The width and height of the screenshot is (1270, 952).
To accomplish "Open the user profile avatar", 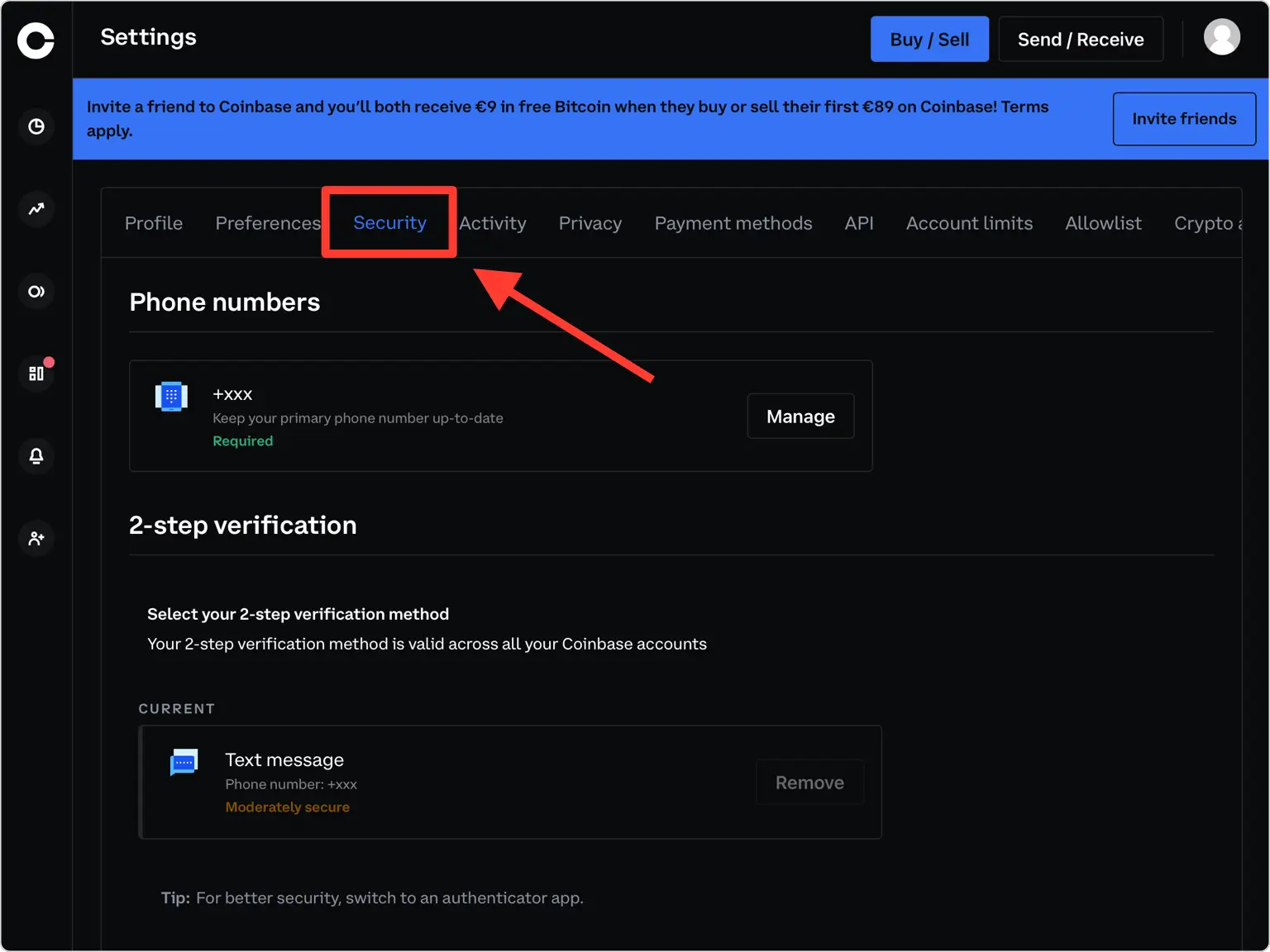I will [1221, 37].
